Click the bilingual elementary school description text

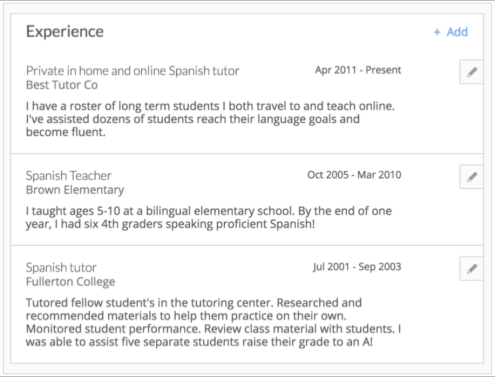point(209,217)
